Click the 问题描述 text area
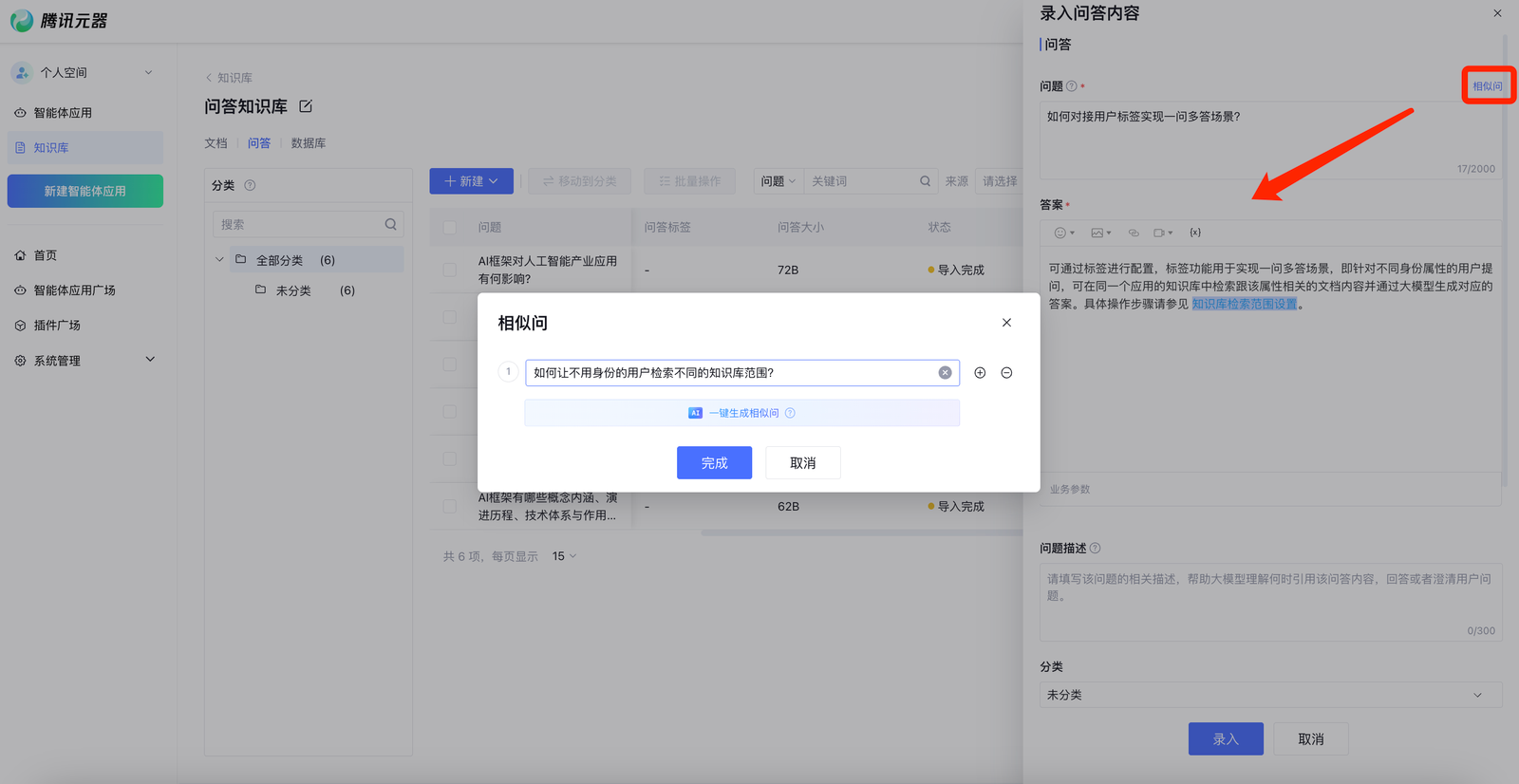The image size is (1519, 784). [1269, 601]
